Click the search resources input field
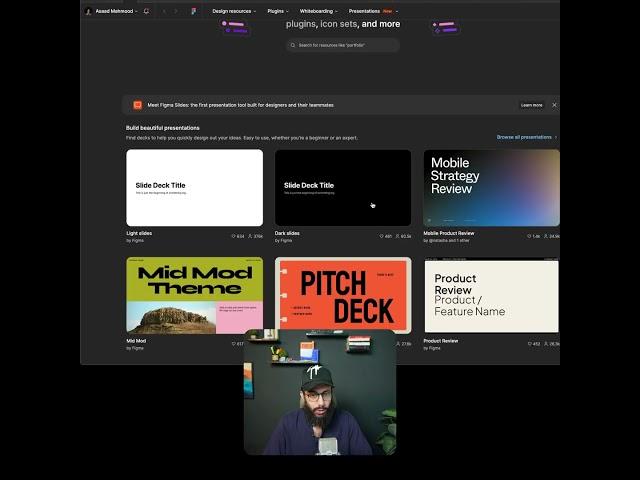640x480 pixels. (343, 45)
